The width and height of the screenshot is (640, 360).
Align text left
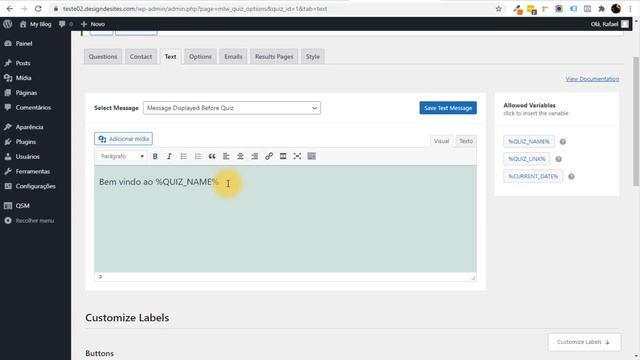(x=226, y=156)
